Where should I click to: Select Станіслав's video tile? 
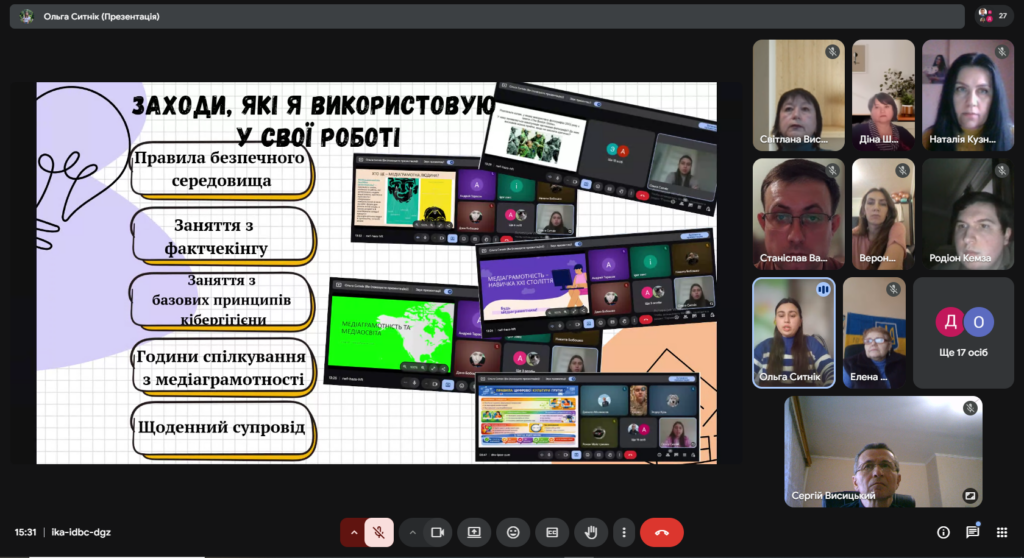[798, 214]
